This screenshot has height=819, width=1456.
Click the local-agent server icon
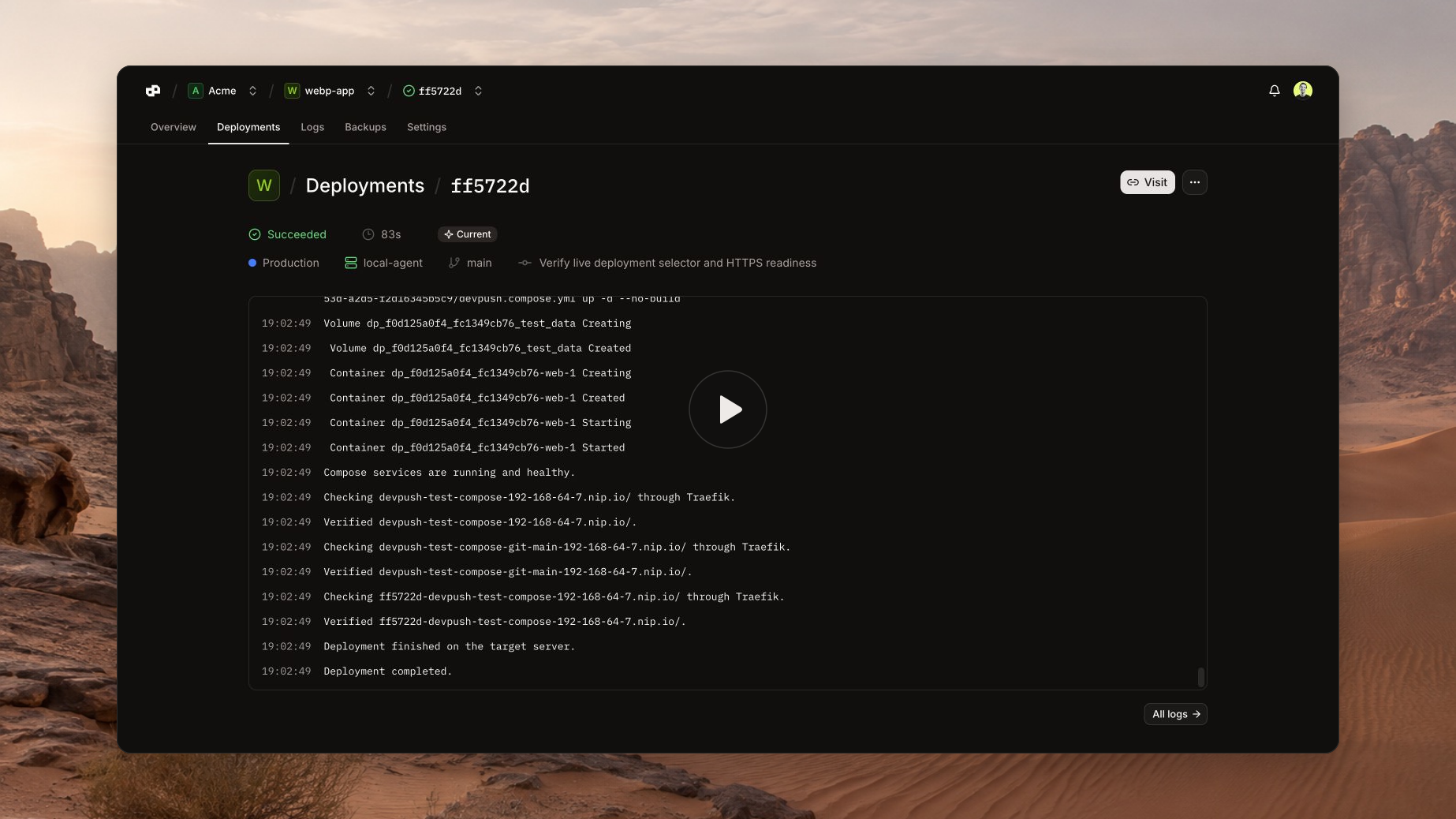pos(351,263)
